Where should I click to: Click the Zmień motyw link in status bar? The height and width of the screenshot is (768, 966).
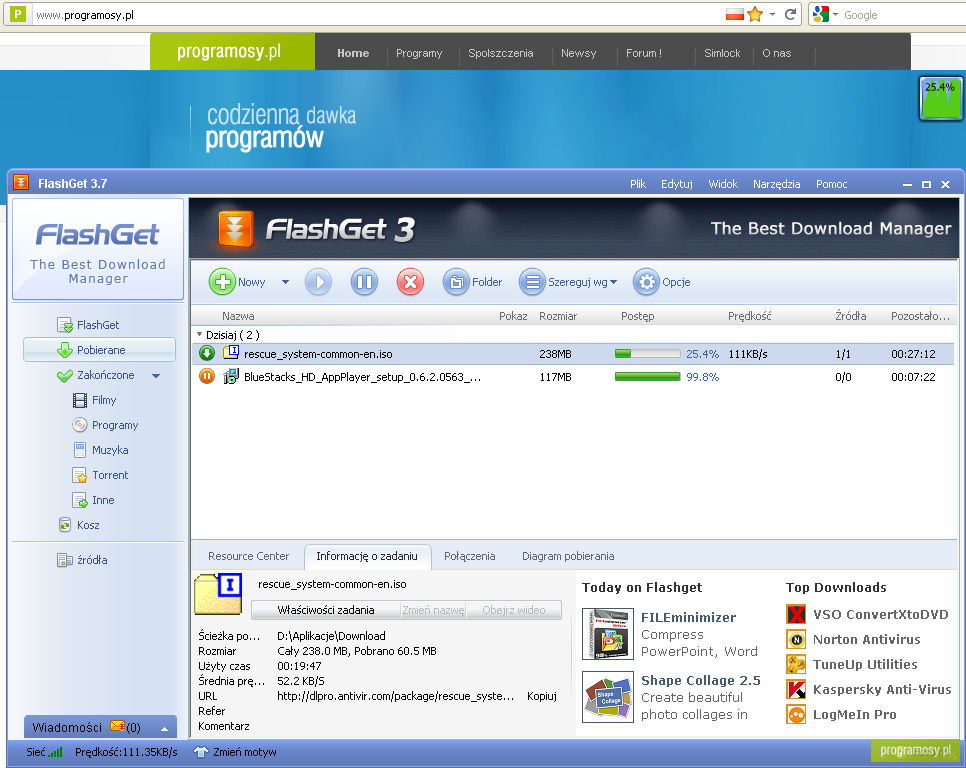[x=245, y=752]
